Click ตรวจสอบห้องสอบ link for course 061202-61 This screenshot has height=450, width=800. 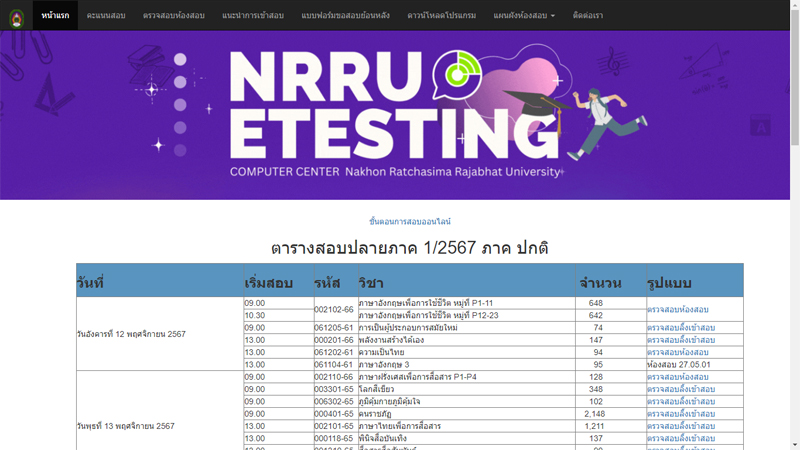(677, 352)
